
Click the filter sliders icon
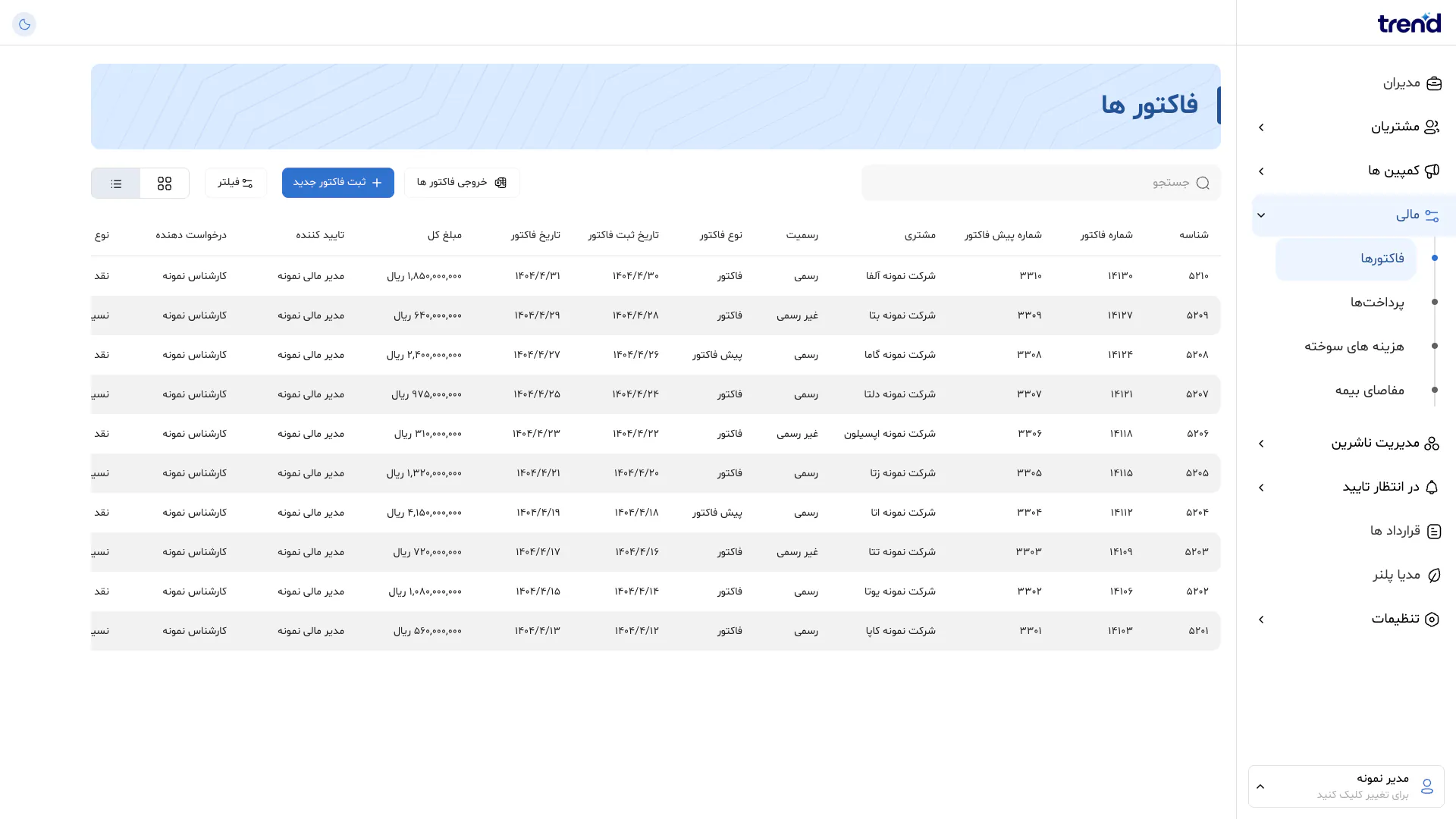(247, 183)
